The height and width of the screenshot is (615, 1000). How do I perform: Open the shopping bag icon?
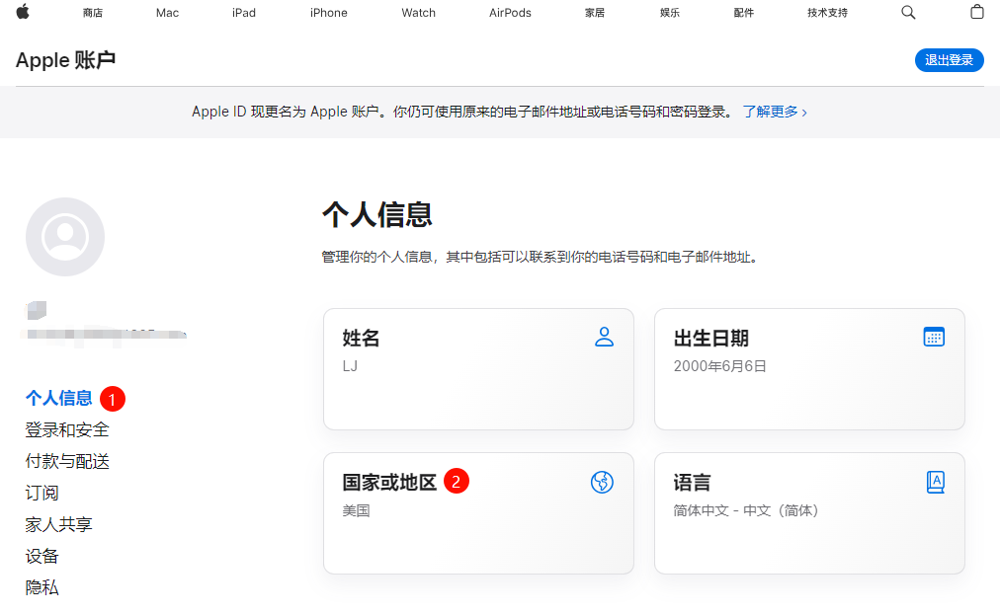click(977, 12)
